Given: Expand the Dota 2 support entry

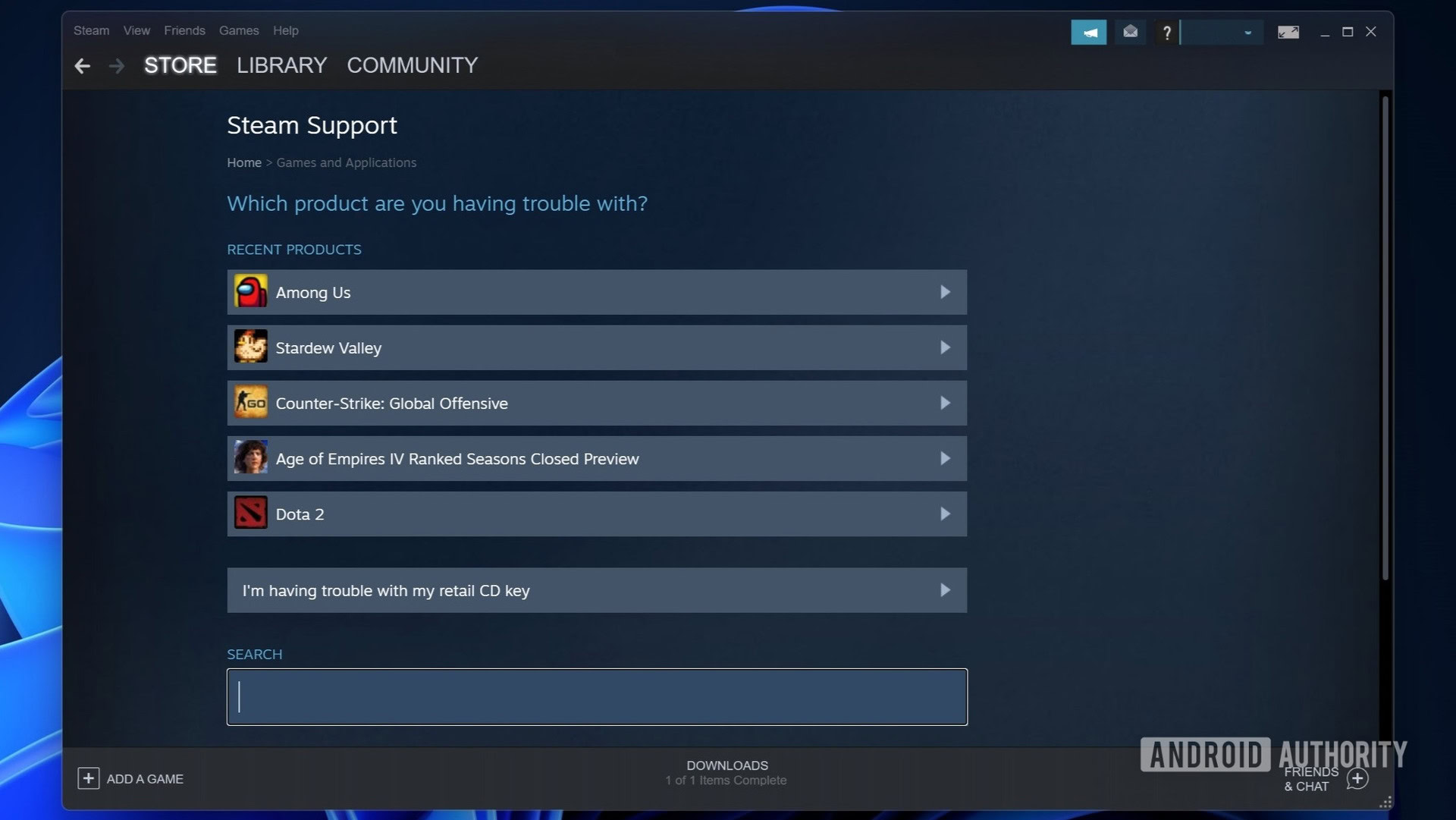Looking at the screenshot, I should [x=943, y=514].
